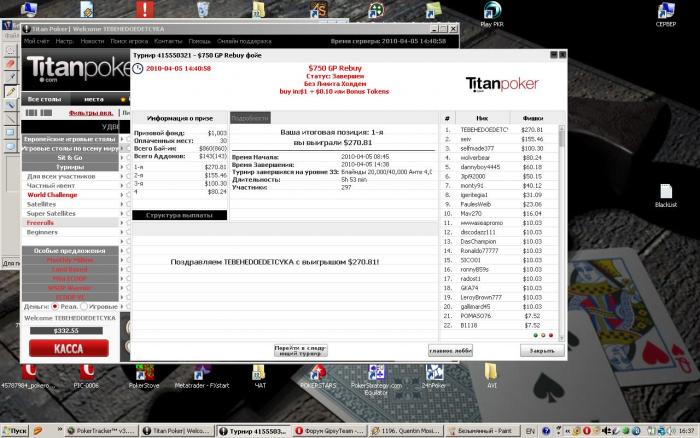700x438 pixels.
Task: Click the Фильтры вкл. link
Action: pos(91,113)
